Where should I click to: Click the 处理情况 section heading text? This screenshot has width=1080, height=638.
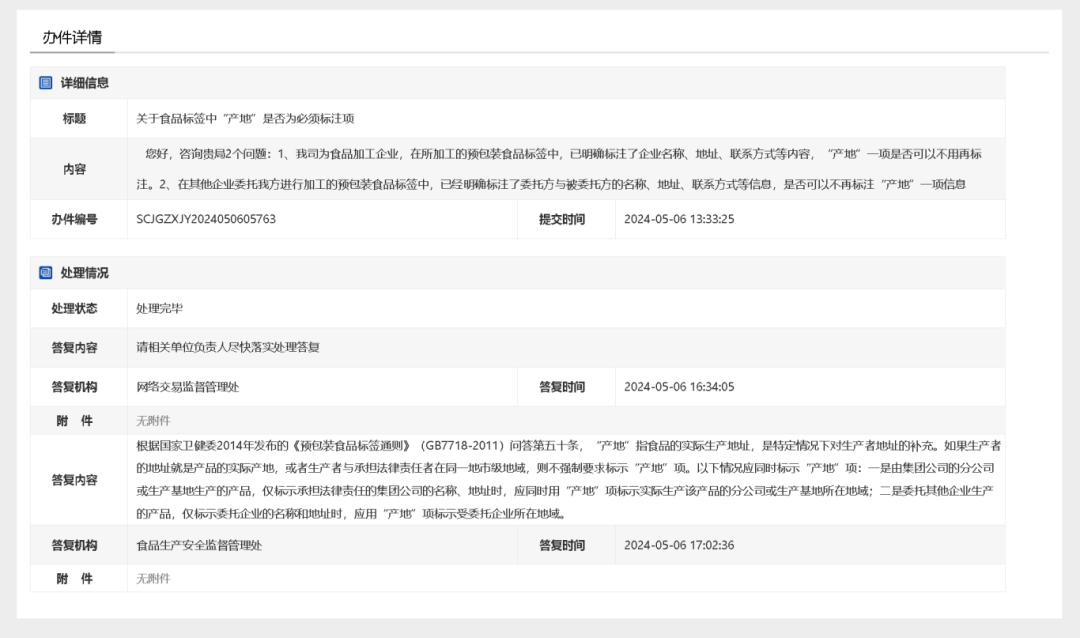[85, 273]
